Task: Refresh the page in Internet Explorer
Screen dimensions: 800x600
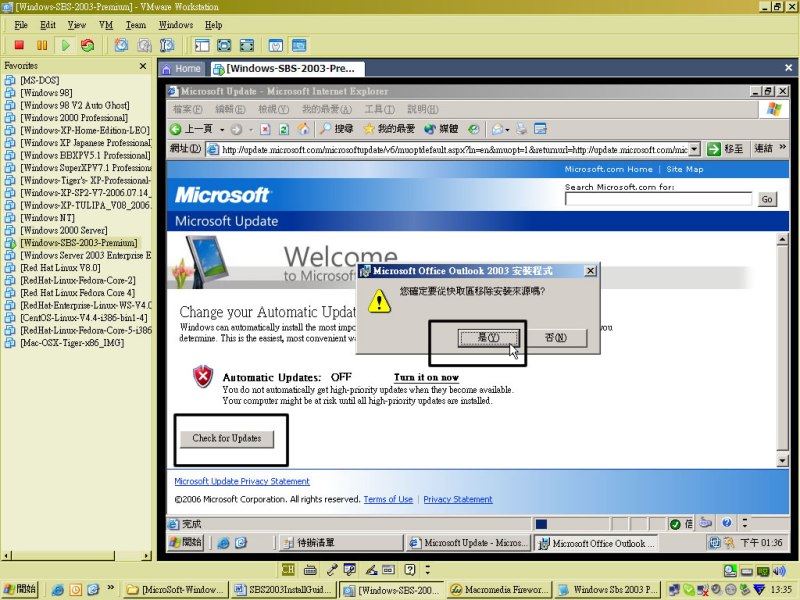Action: pos(284,130)
